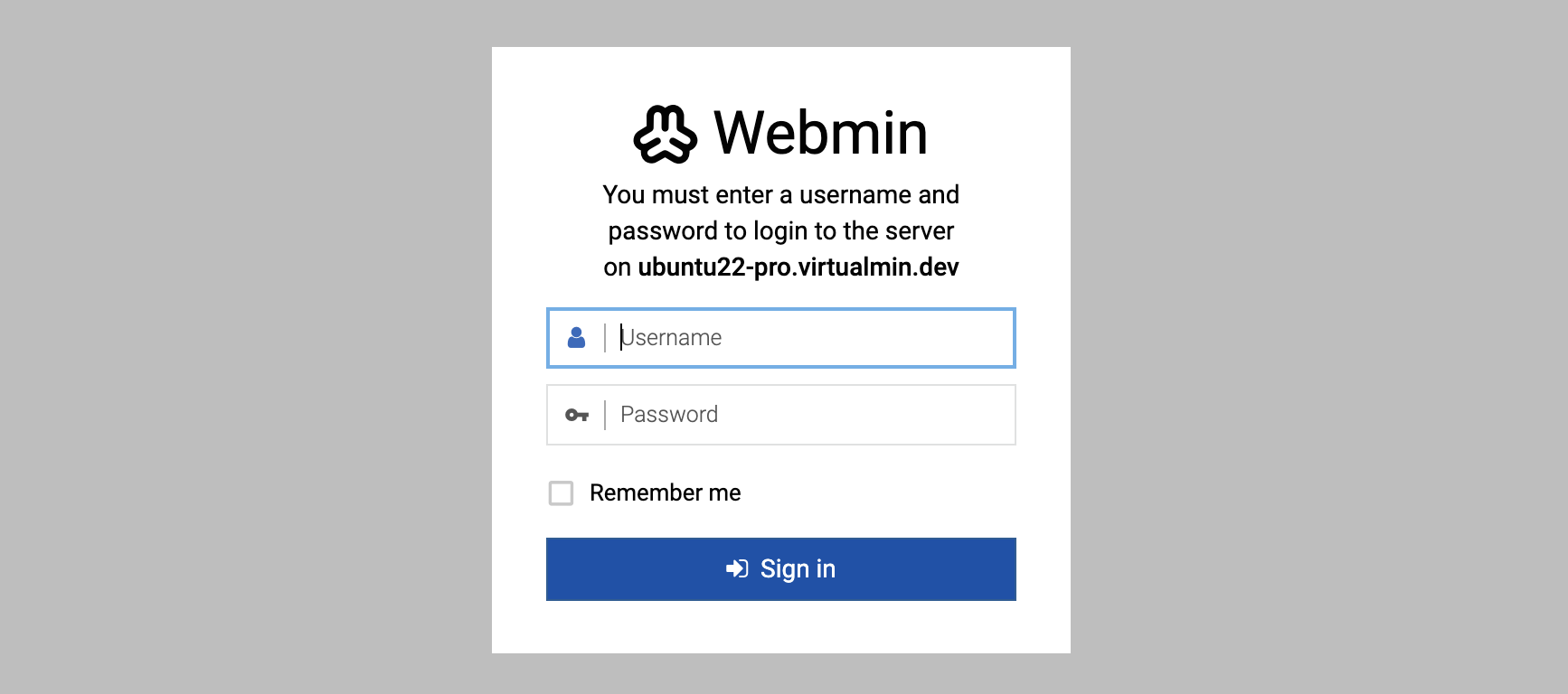This screenshot has width=1568, height=694.
Task: Click blank white area below Sign in button
Action: point(781,627)
